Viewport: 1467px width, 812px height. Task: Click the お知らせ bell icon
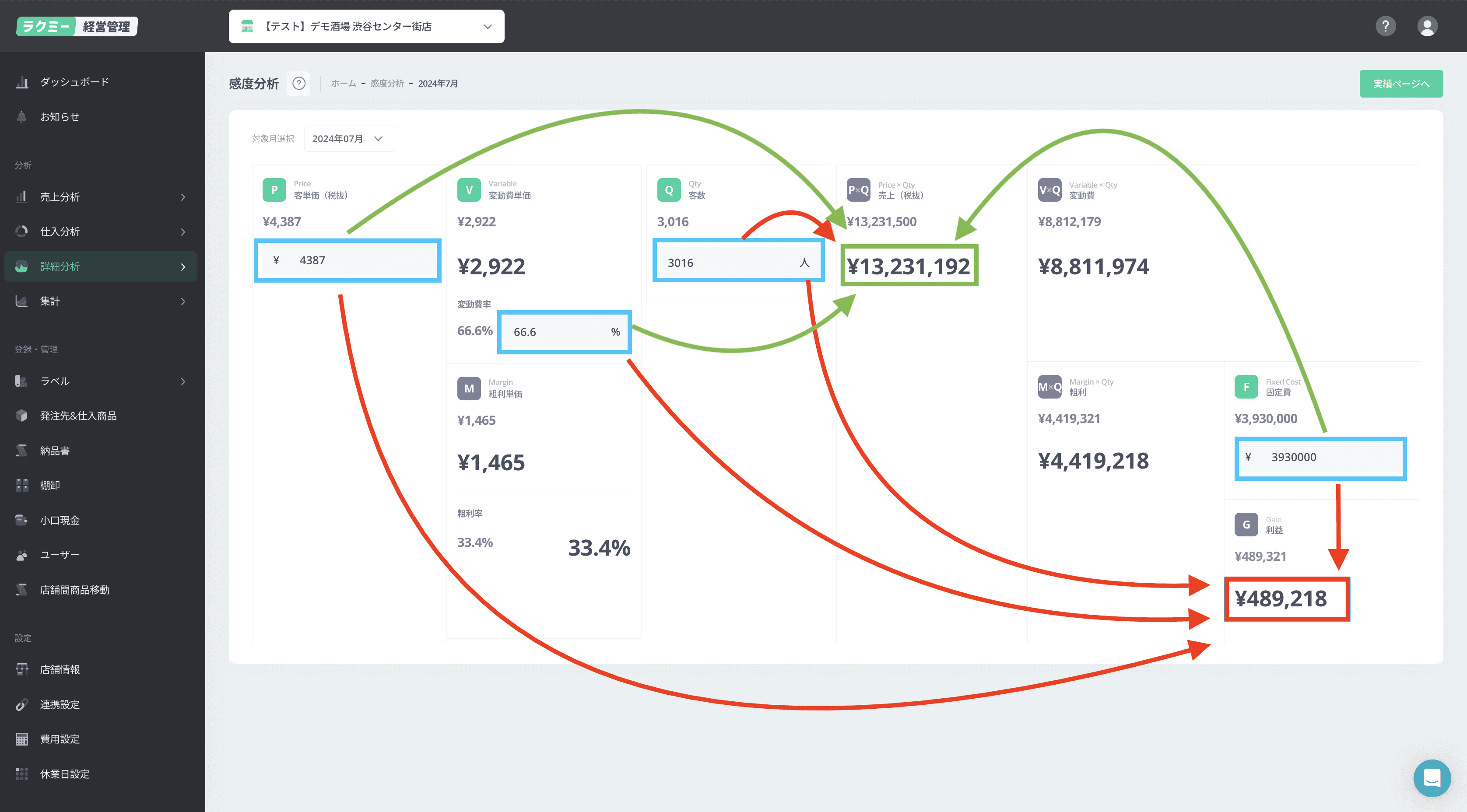[x=21, y=117]
